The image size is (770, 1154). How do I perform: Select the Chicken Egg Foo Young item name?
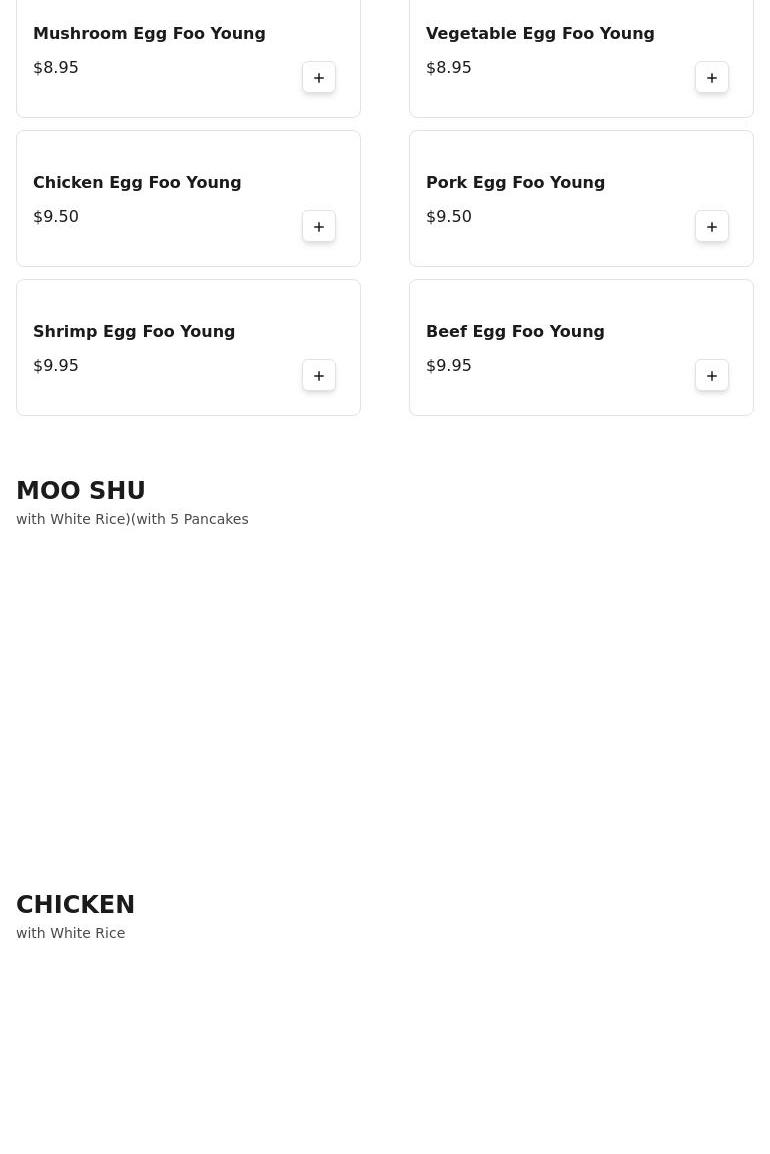pyautogui.click(x=137, y=183)
